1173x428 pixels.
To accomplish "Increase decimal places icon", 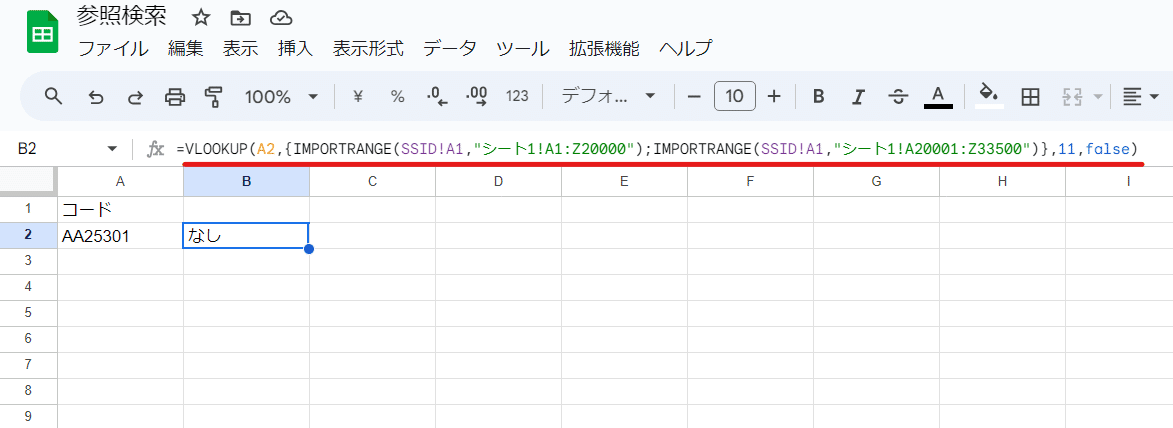I will click(477, 96).
